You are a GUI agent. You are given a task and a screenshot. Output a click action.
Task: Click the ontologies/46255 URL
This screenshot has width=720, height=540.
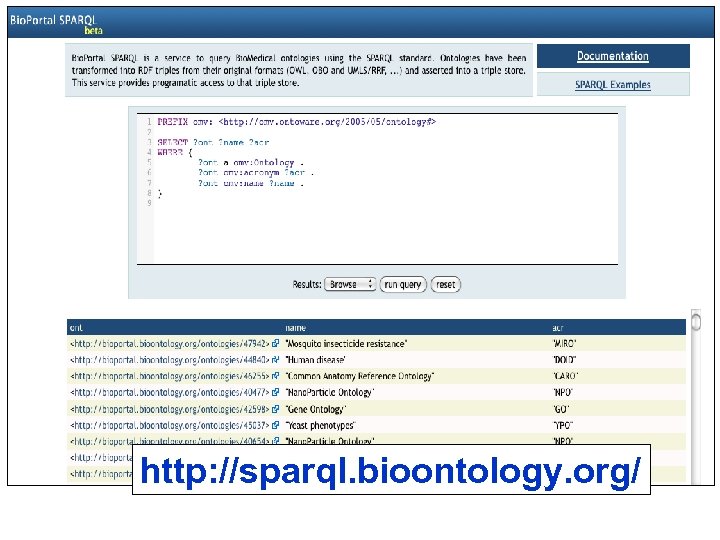tap(169, 376)
